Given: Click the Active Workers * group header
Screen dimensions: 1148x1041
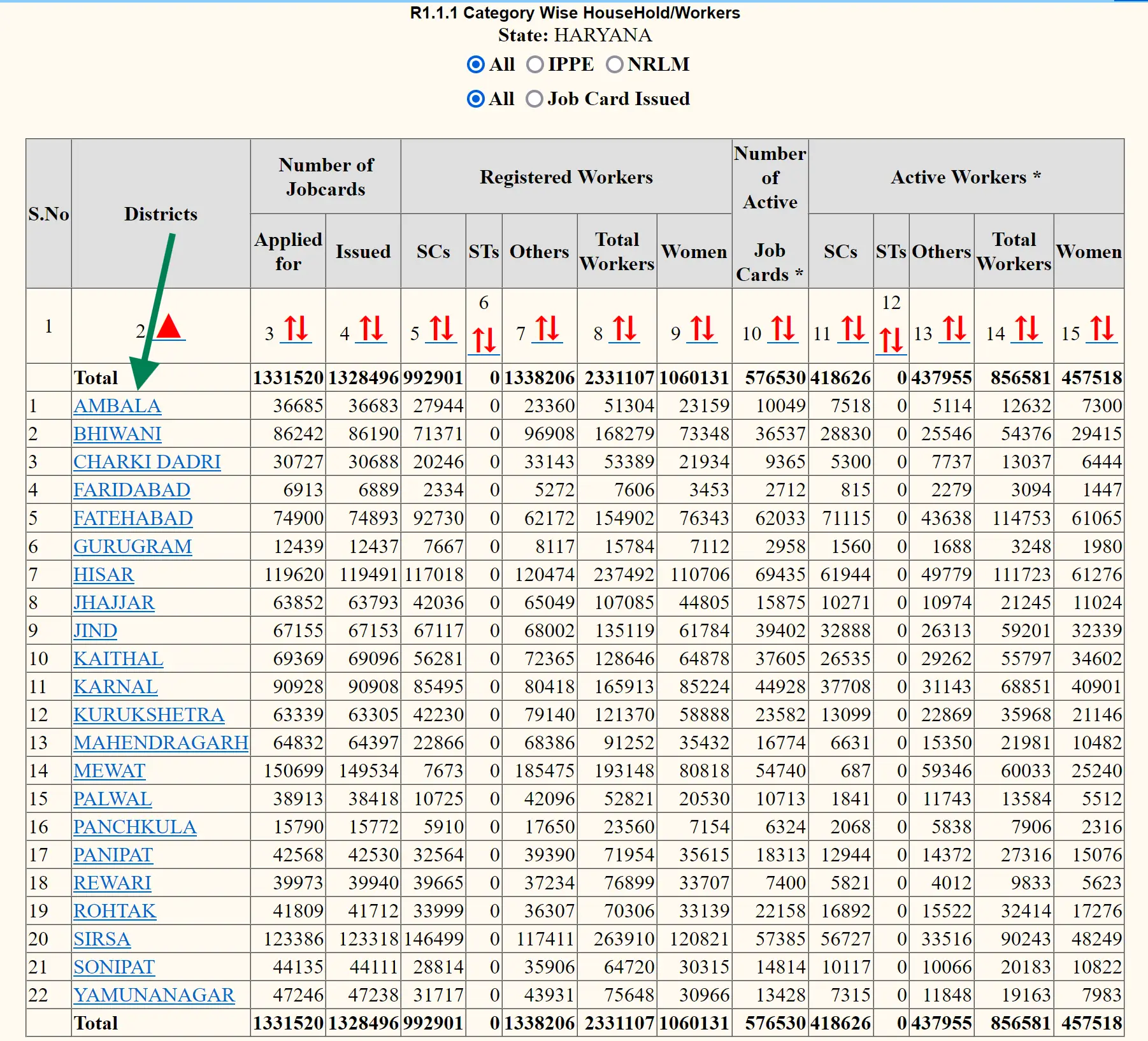Looking at the screenshot, I should (966, 176).
